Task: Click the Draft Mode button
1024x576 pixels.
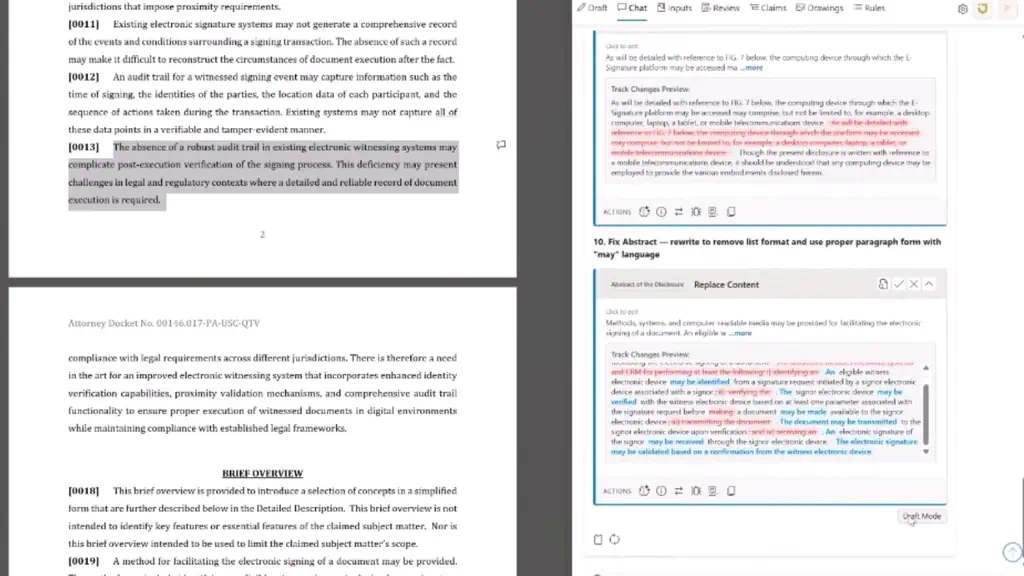Action: pos(921,516)
